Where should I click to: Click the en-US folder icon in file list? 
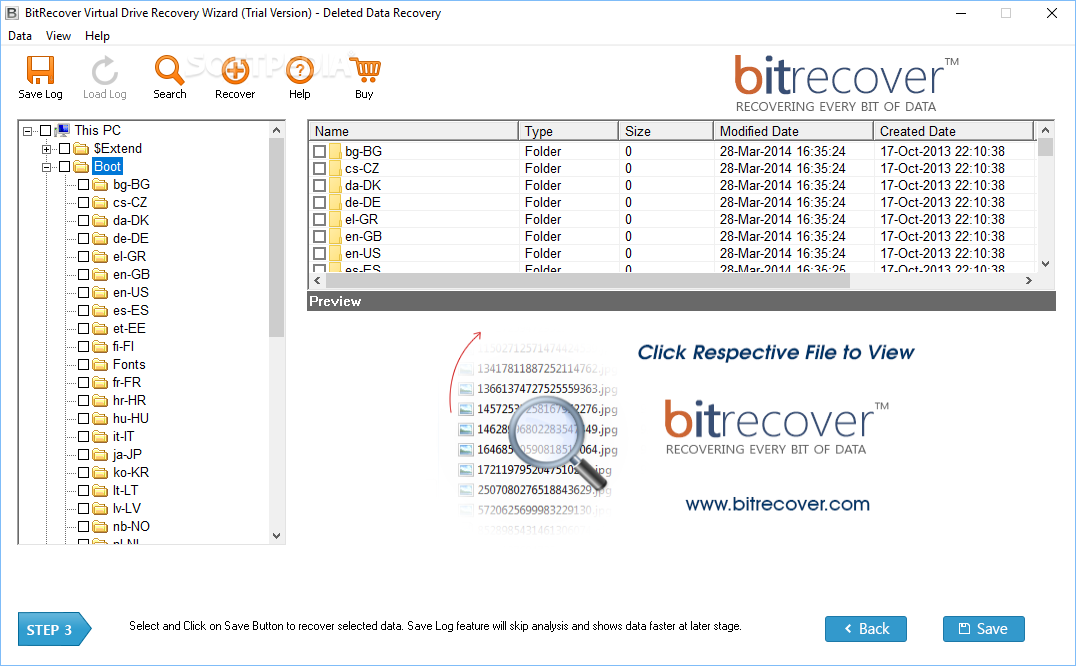click(335, 253)
